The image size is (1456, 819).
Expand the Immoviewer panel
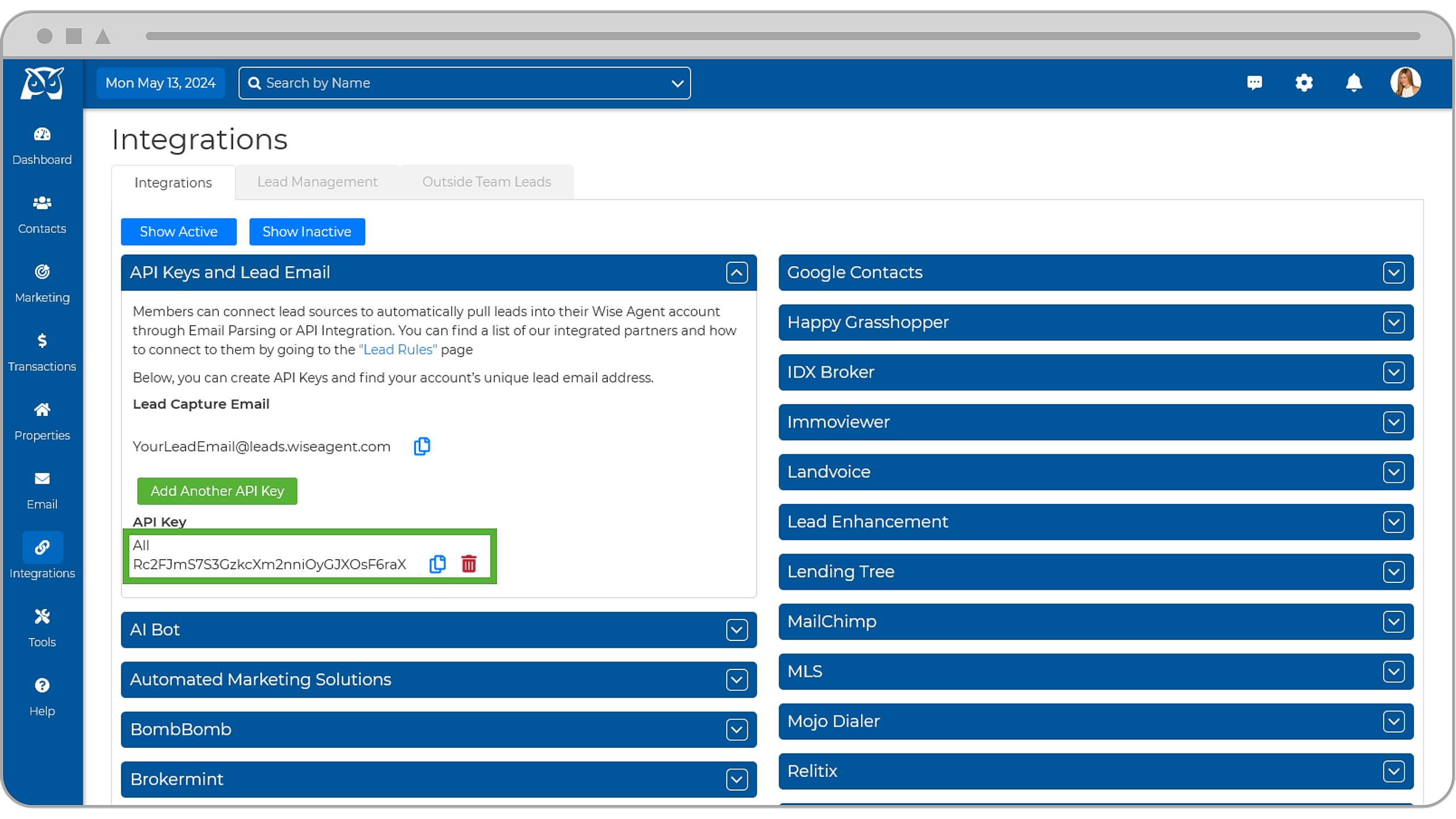(x=1394, y=422)
